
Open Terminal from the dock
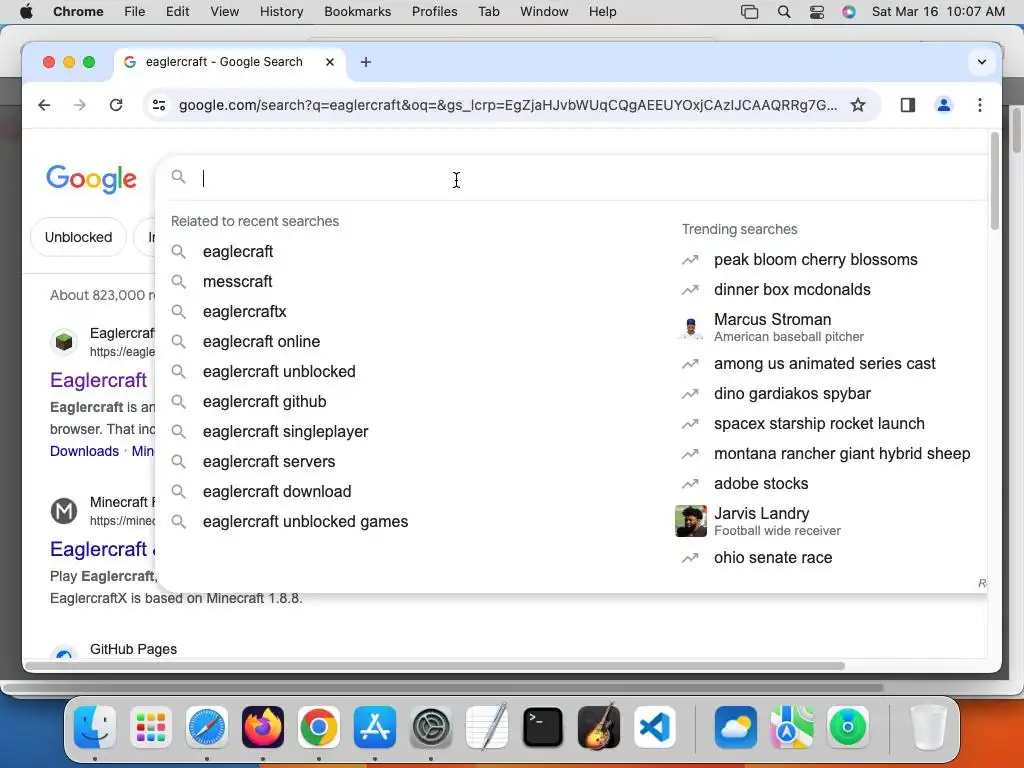(x=543, y=727)
